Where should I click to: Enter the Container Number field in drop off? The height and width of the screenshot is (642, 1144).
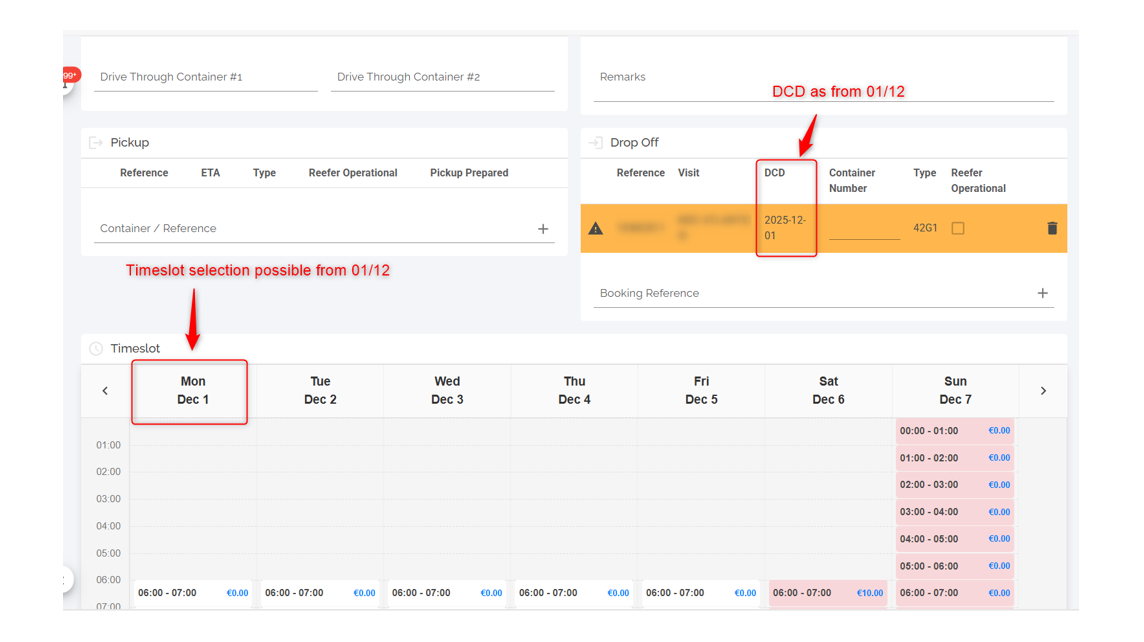[x=864, y=228]
